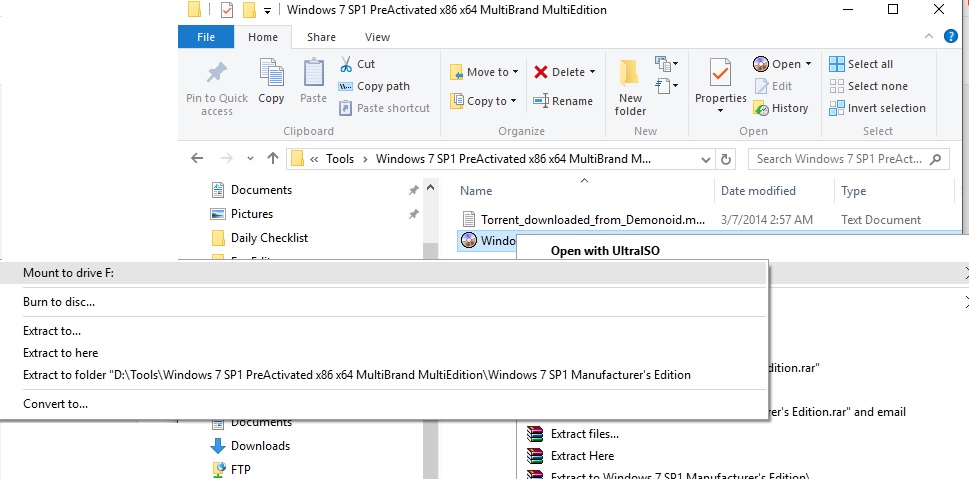
Task: Open Pictures in Quick access
Action: click(x=252, y=214)
